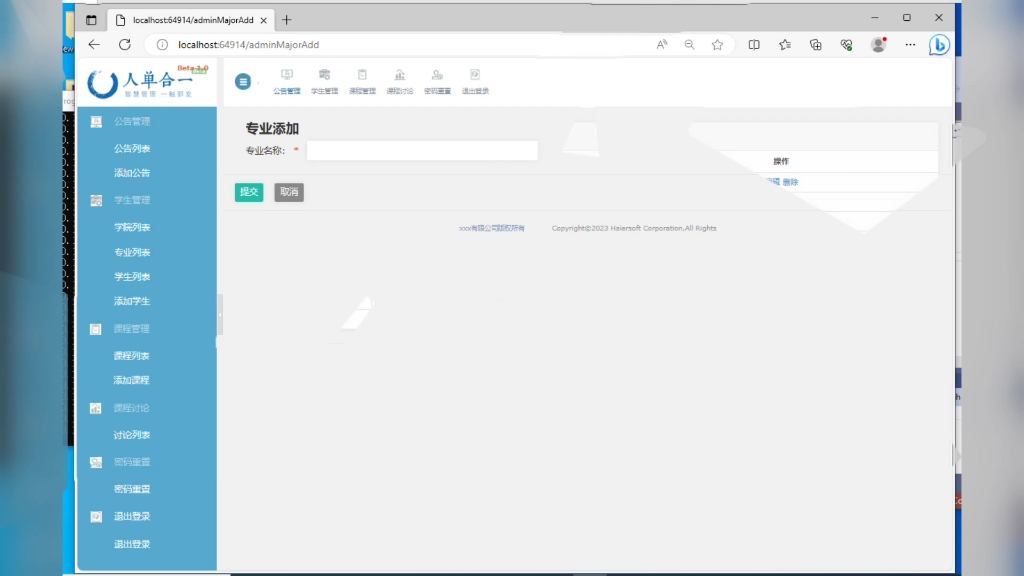
Task: Open the Bing sidebar button
Action: pos(939,44)
